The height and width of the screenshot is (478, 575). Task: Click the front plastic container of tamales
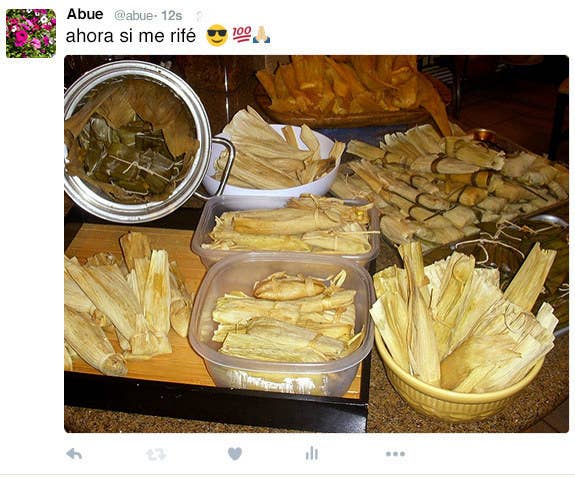281,325
